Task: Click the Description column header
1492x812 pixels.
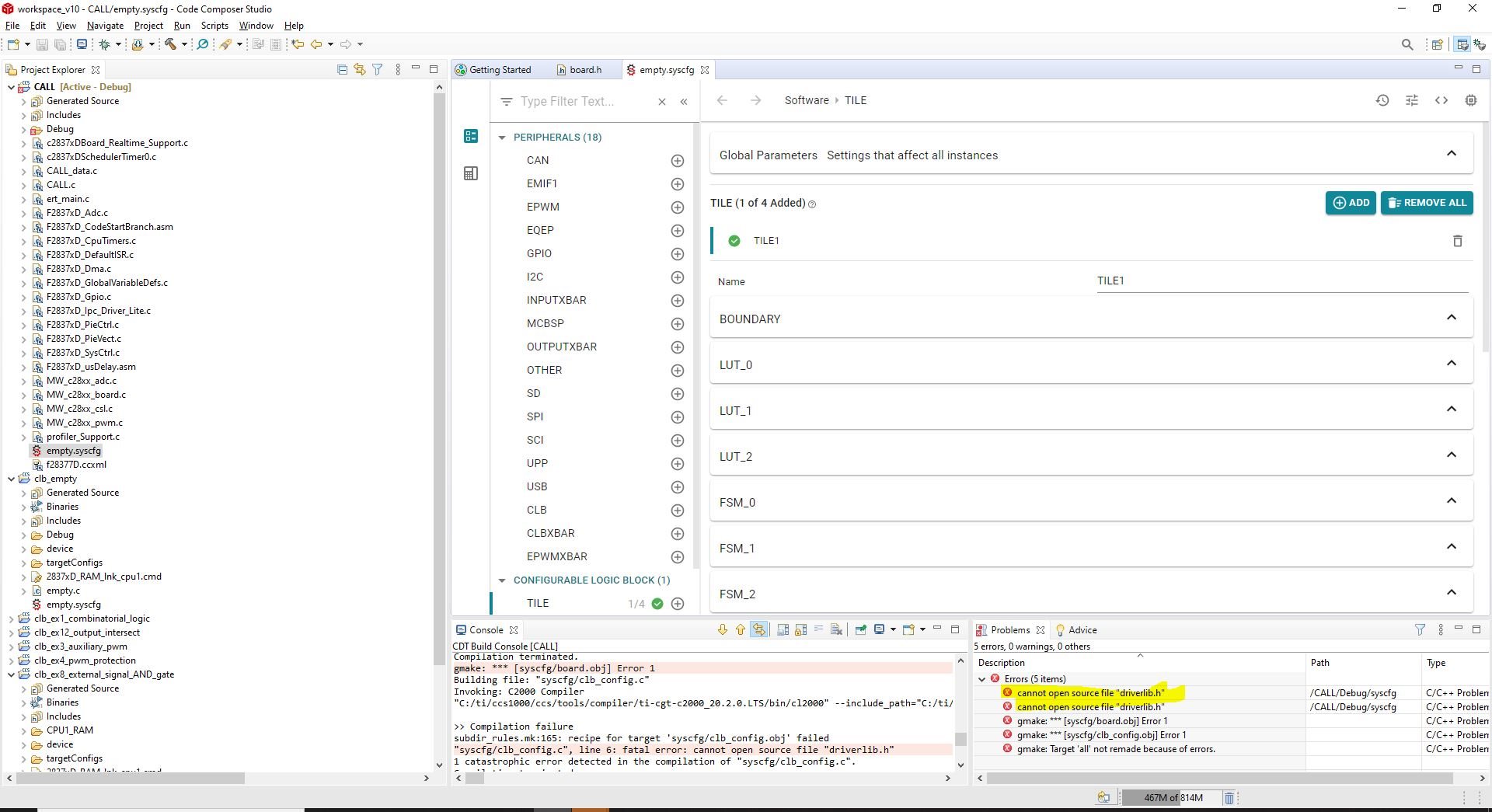Action: point(1140,663)
